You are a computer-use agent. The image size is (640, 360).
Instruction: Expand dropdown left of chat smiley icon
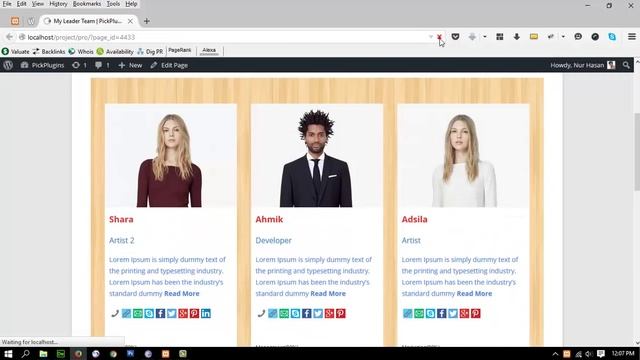[x=563, y=37]
